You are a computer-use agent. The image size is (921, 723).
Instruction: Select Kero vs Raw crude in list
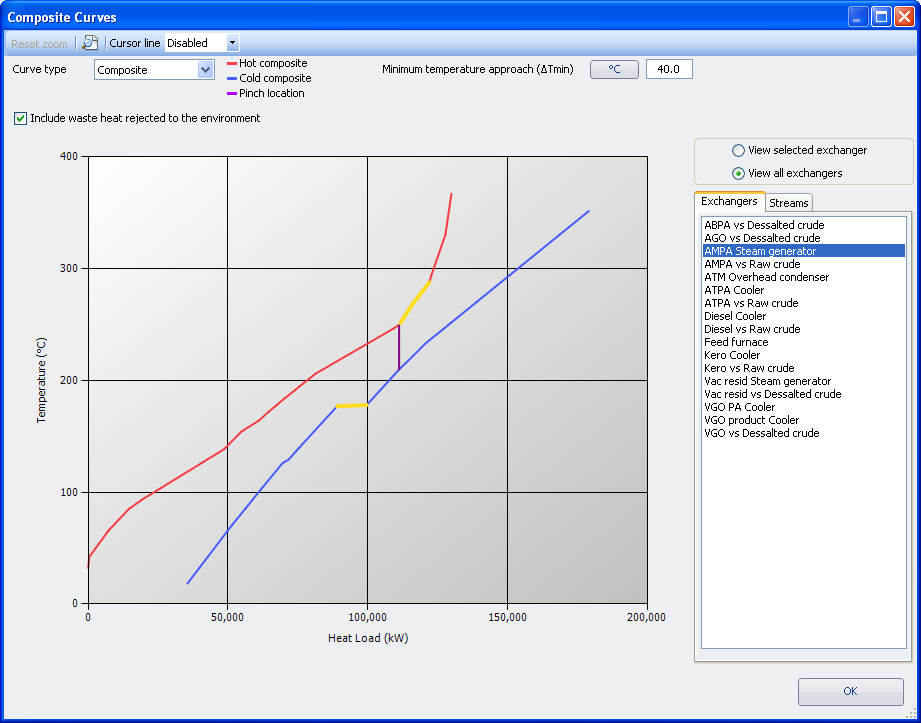pyautogui.click(x=804, y=368)
